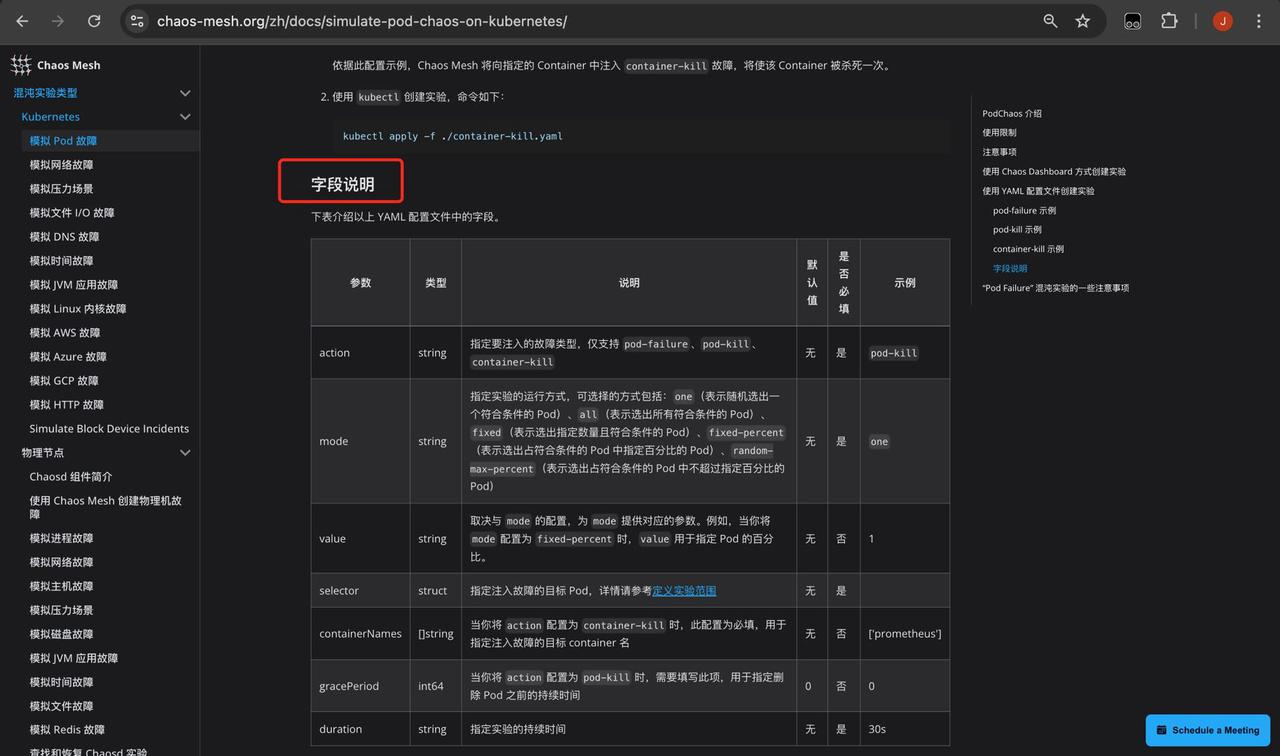This screenshot has height=756, width=1280.
Task: Open 模拟 Pod 故障 in sidebar
Action: click(x=63, y=141)
